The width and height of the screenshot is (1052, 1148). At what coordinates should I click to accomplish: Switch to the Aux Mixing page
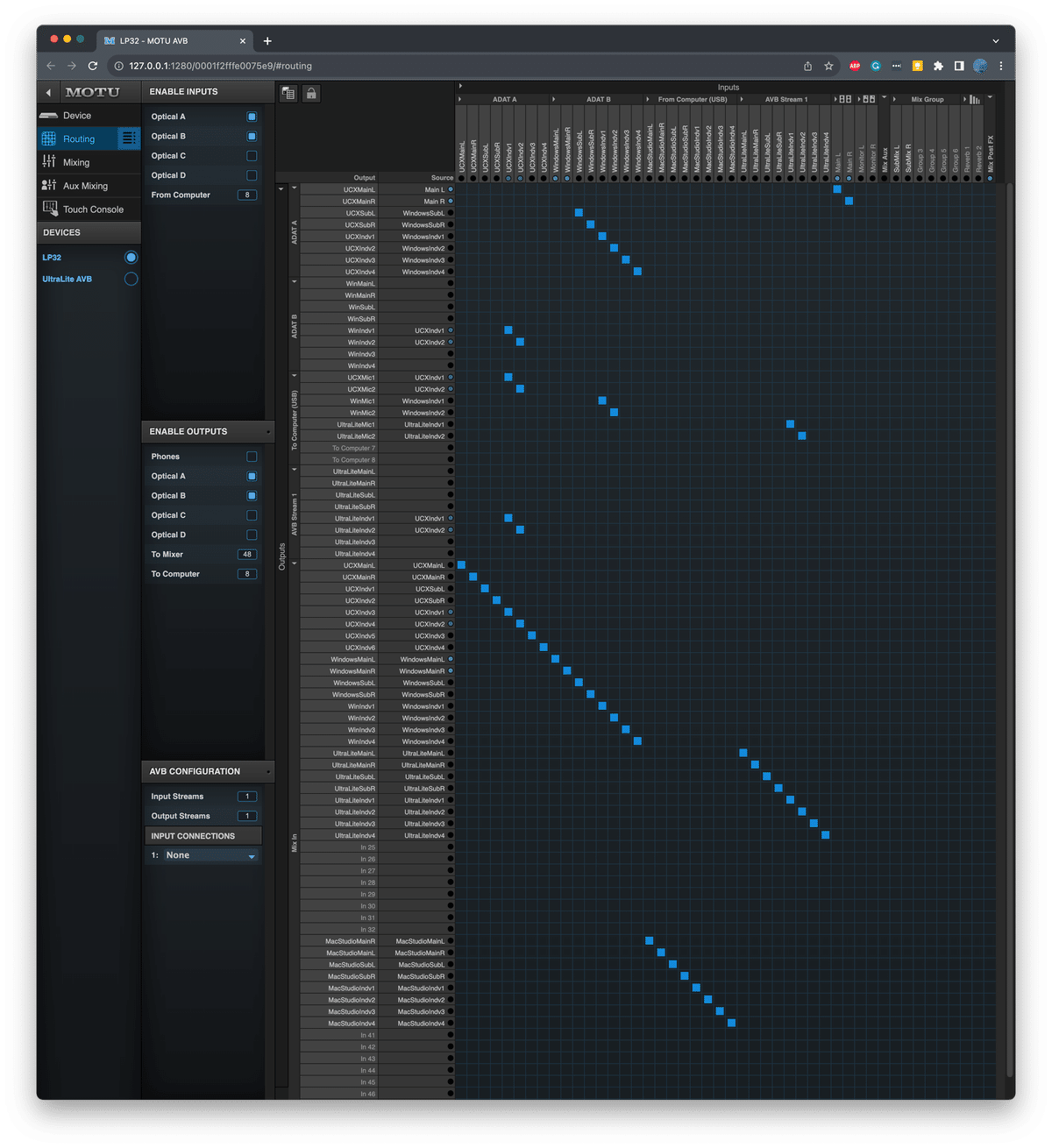89,186
